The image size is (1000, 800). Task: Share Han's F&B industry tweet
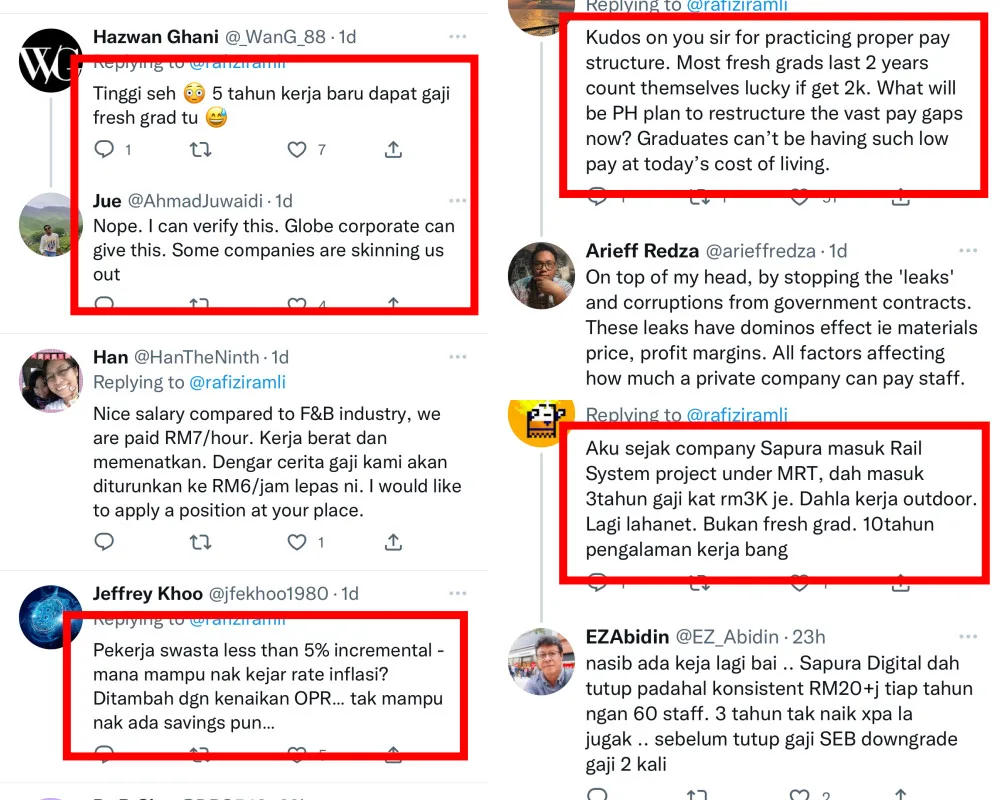(x=394, y=542)
